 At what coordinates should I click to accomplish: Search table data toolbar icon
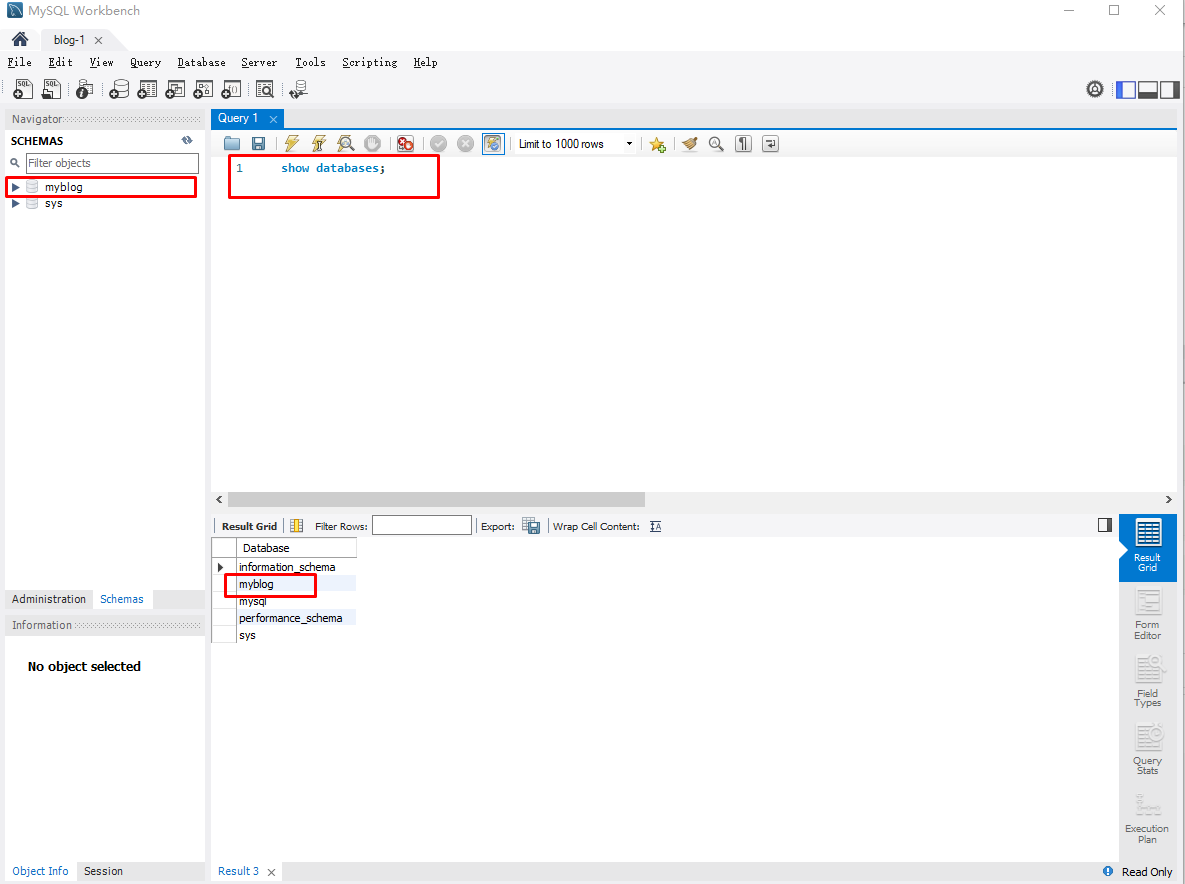pos(265,89)
